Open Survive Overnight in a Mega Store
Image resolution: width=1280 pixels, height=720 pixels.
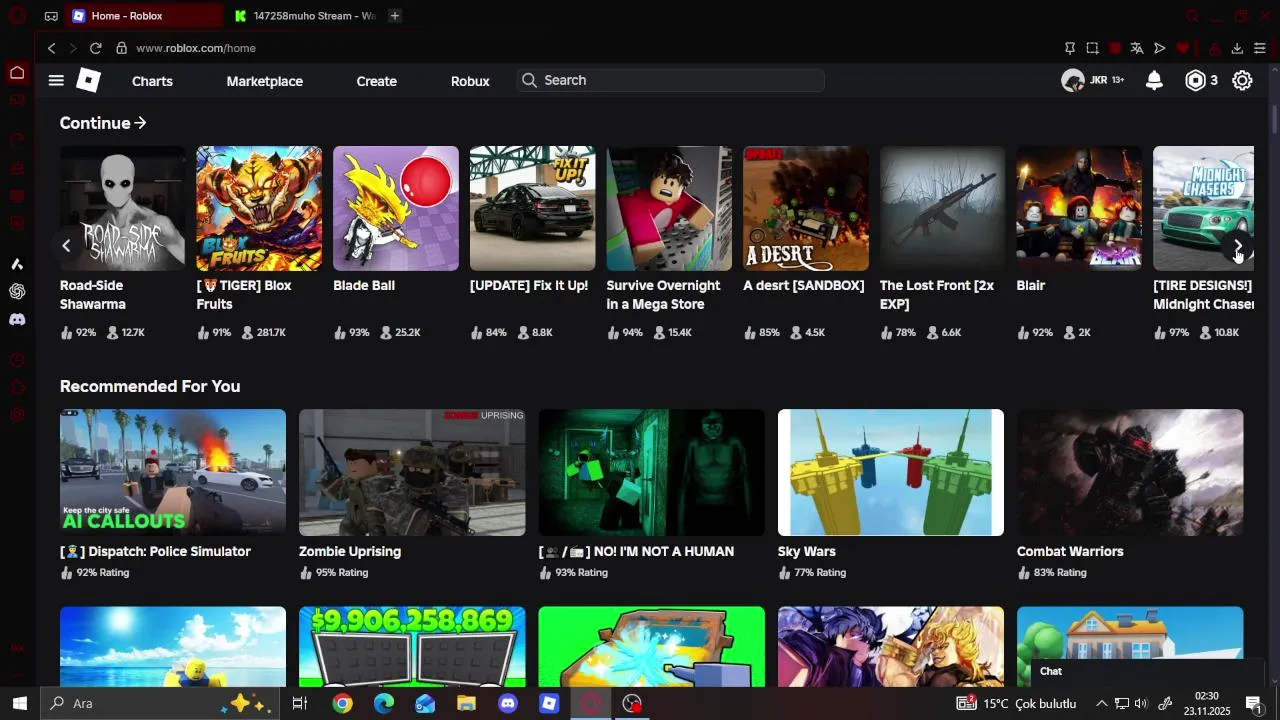tap(669, 208)
